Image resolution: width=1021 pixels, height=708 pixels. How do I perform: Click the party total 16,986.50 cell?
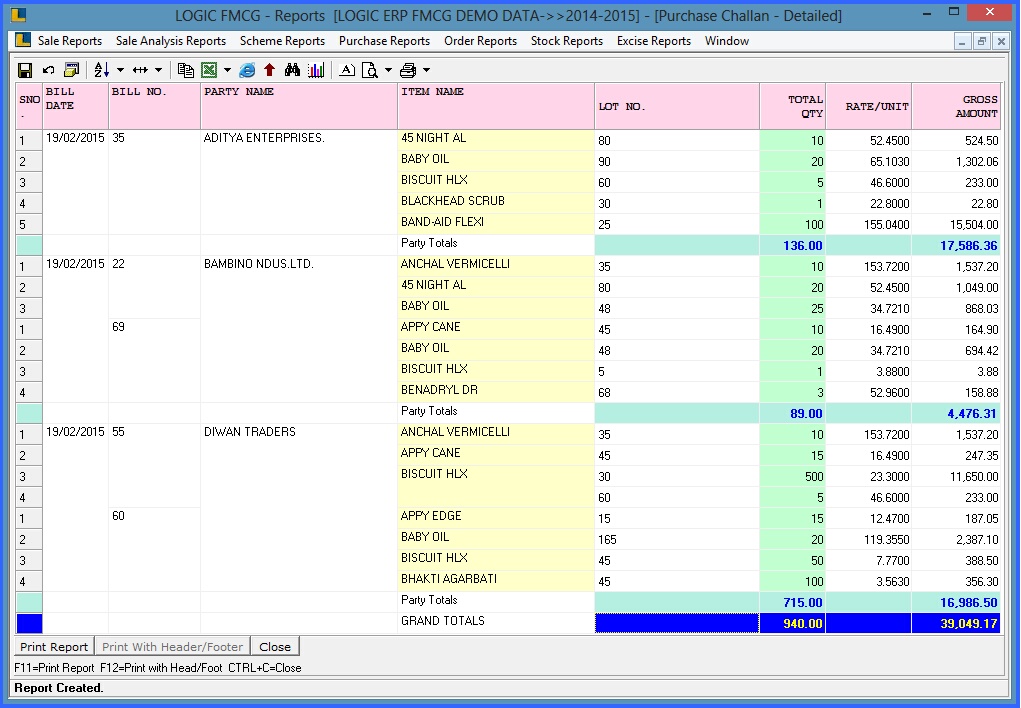(x=956, y=602)
